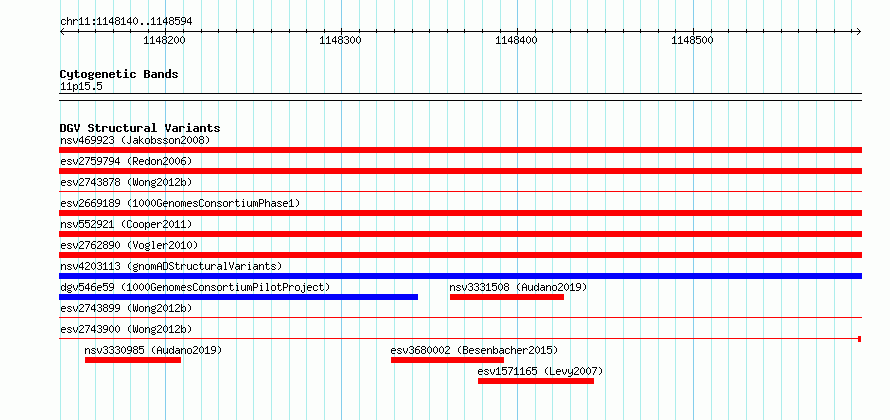Click the 1148400 ruler position label
The width and height of the screenshot is (890, 420).
coord(517,41)
